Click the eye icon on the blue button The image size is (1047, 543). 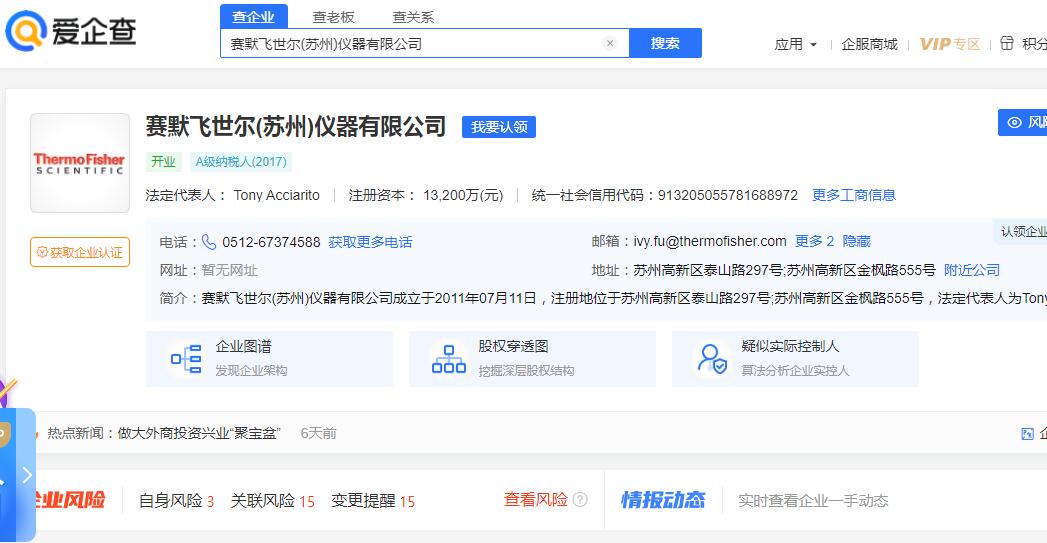[x=1014, y=123]
